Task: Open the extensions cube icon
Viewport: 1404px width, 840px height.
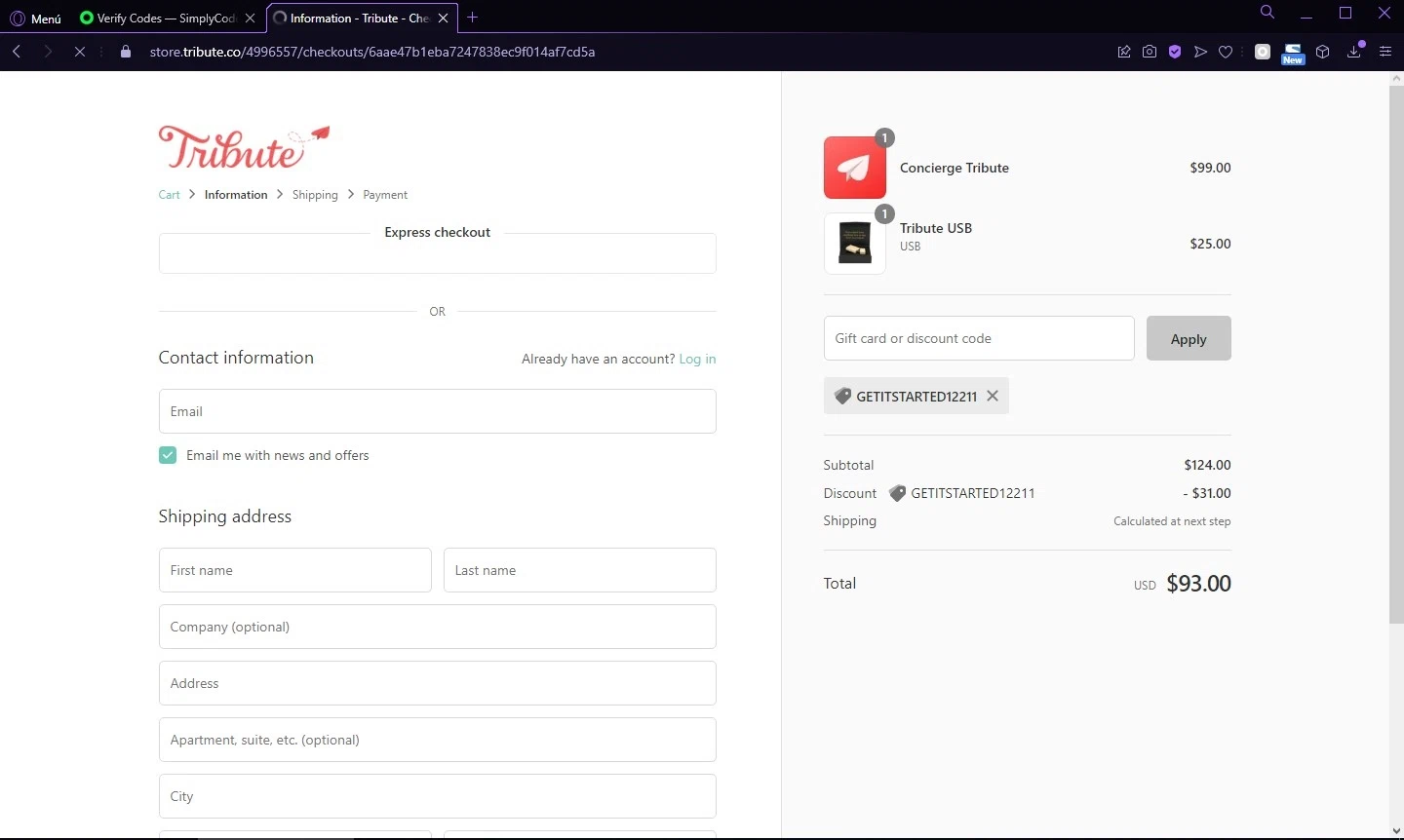Action: (x=1323, y=52)
